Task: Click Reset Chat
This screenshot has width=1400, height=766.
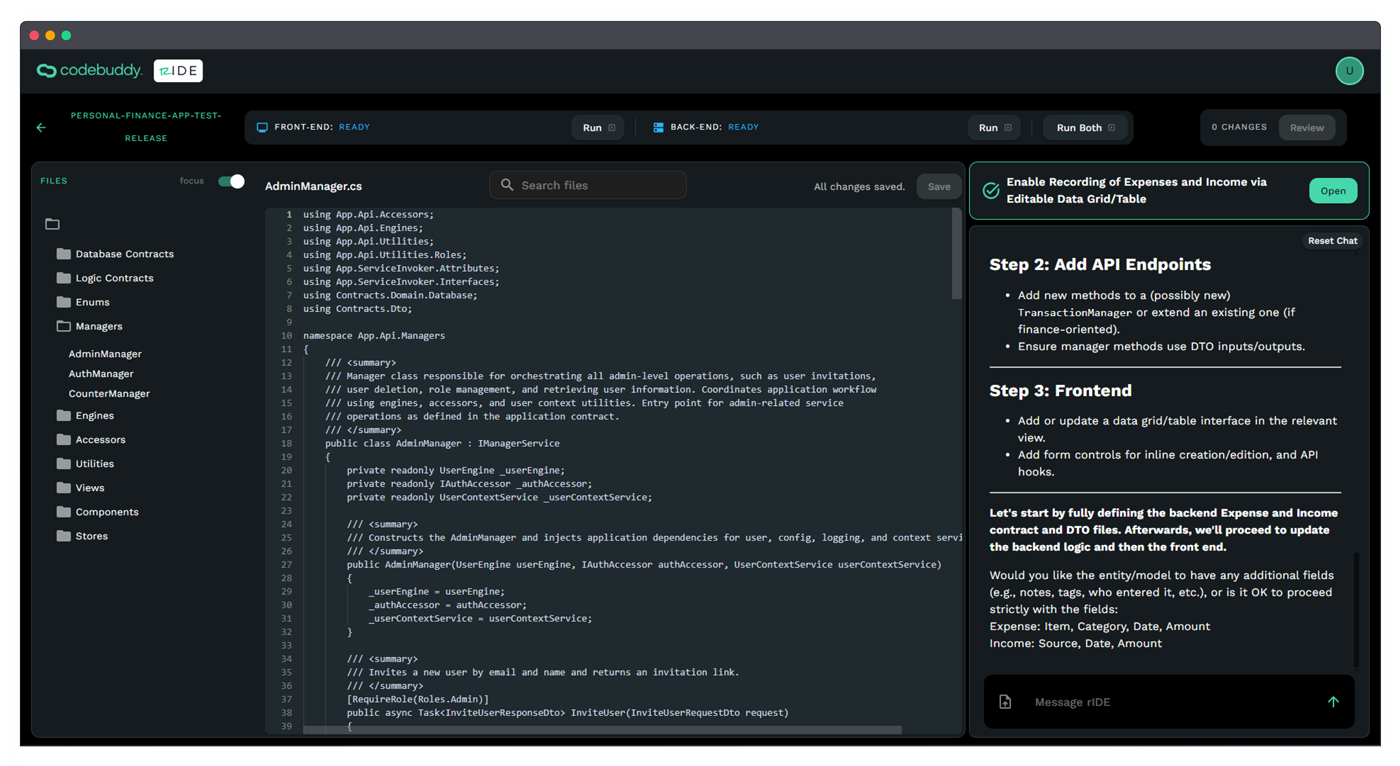Action: point(1332,241)
